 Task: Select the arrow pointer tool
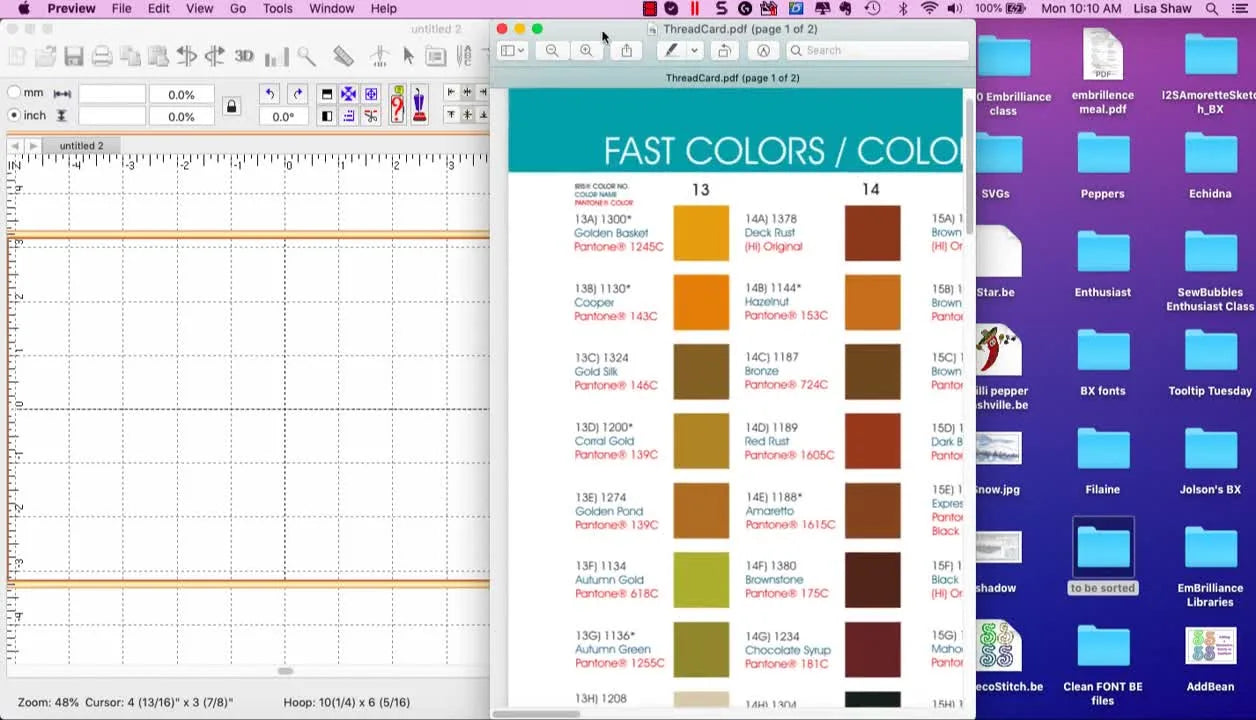pos(408,56)
